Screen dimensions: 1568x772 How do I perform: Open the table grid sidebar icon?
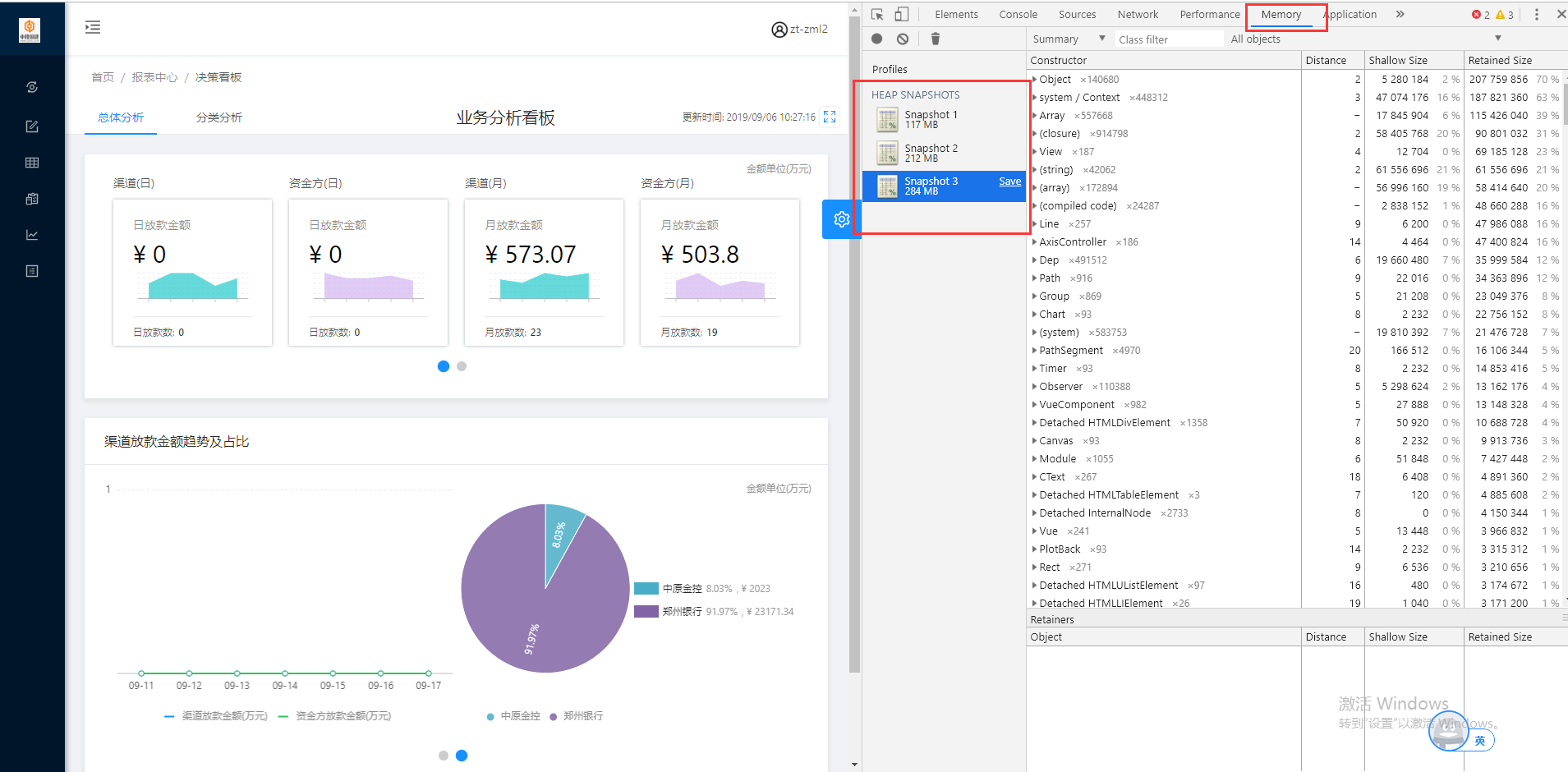click(x=32, y=163)
